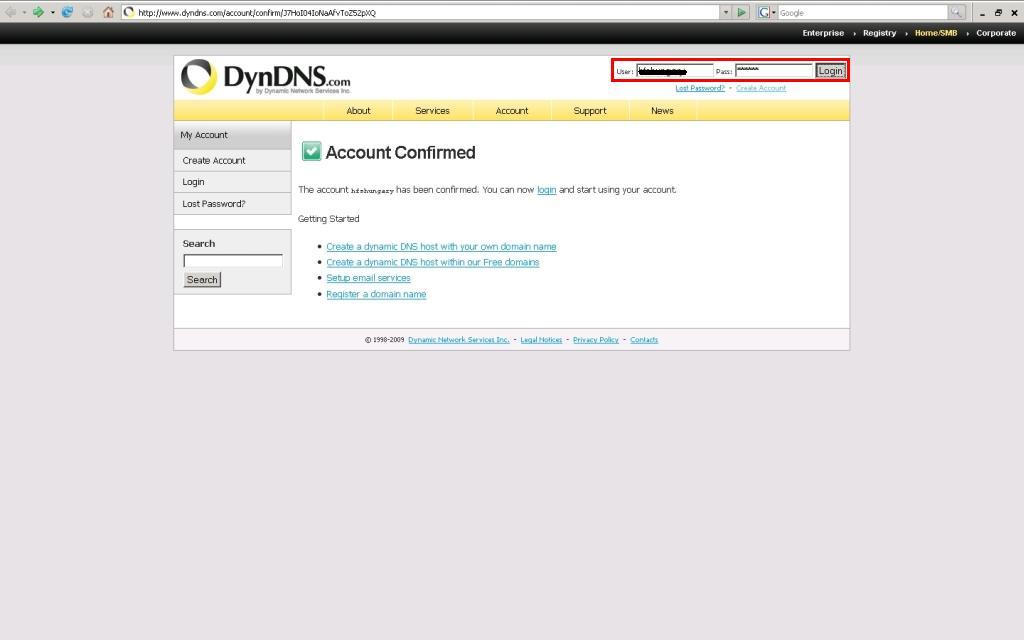
Task: Click the Login button in the header
Action: click(x=830, y=71)
